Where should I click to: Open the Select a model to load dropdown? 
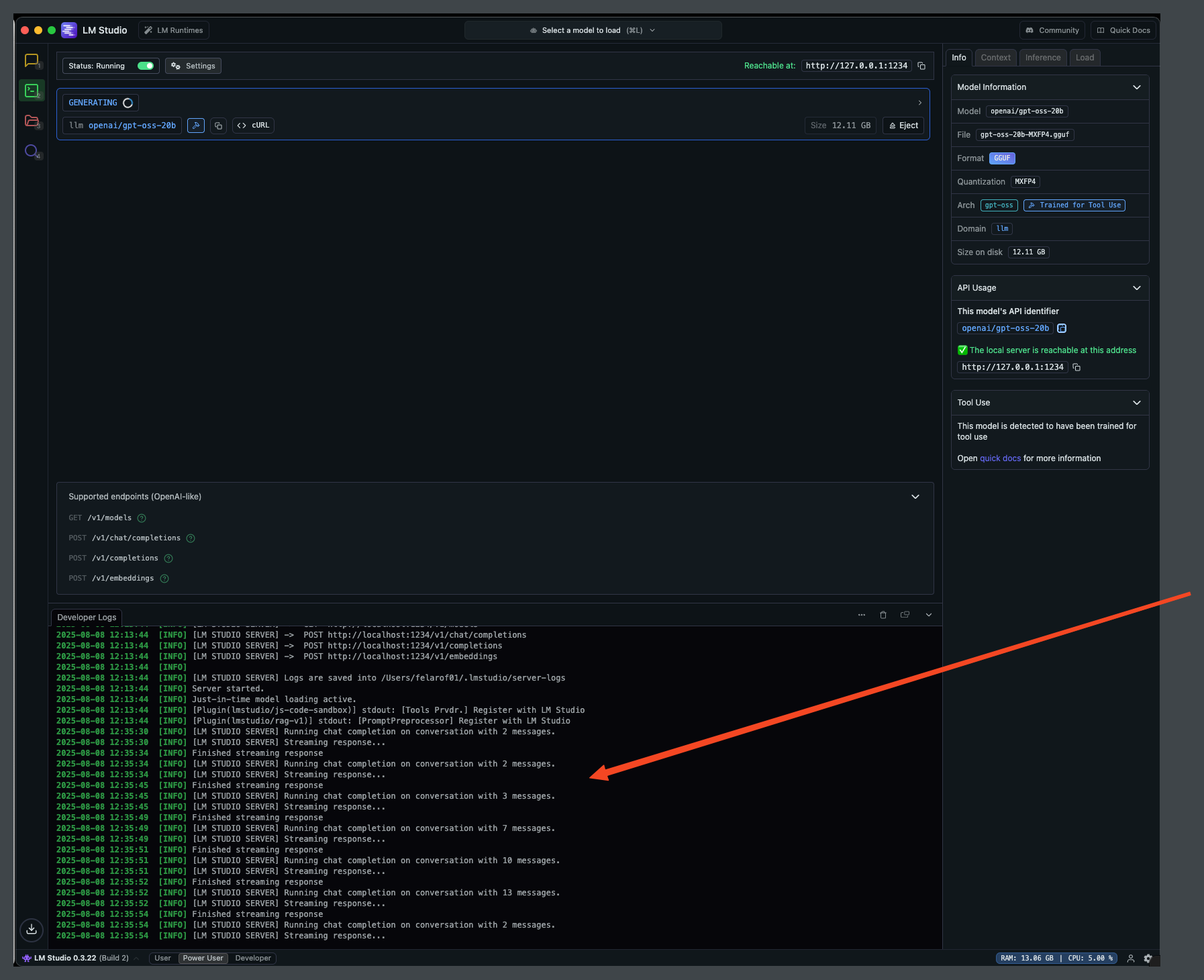coord(592,30)
